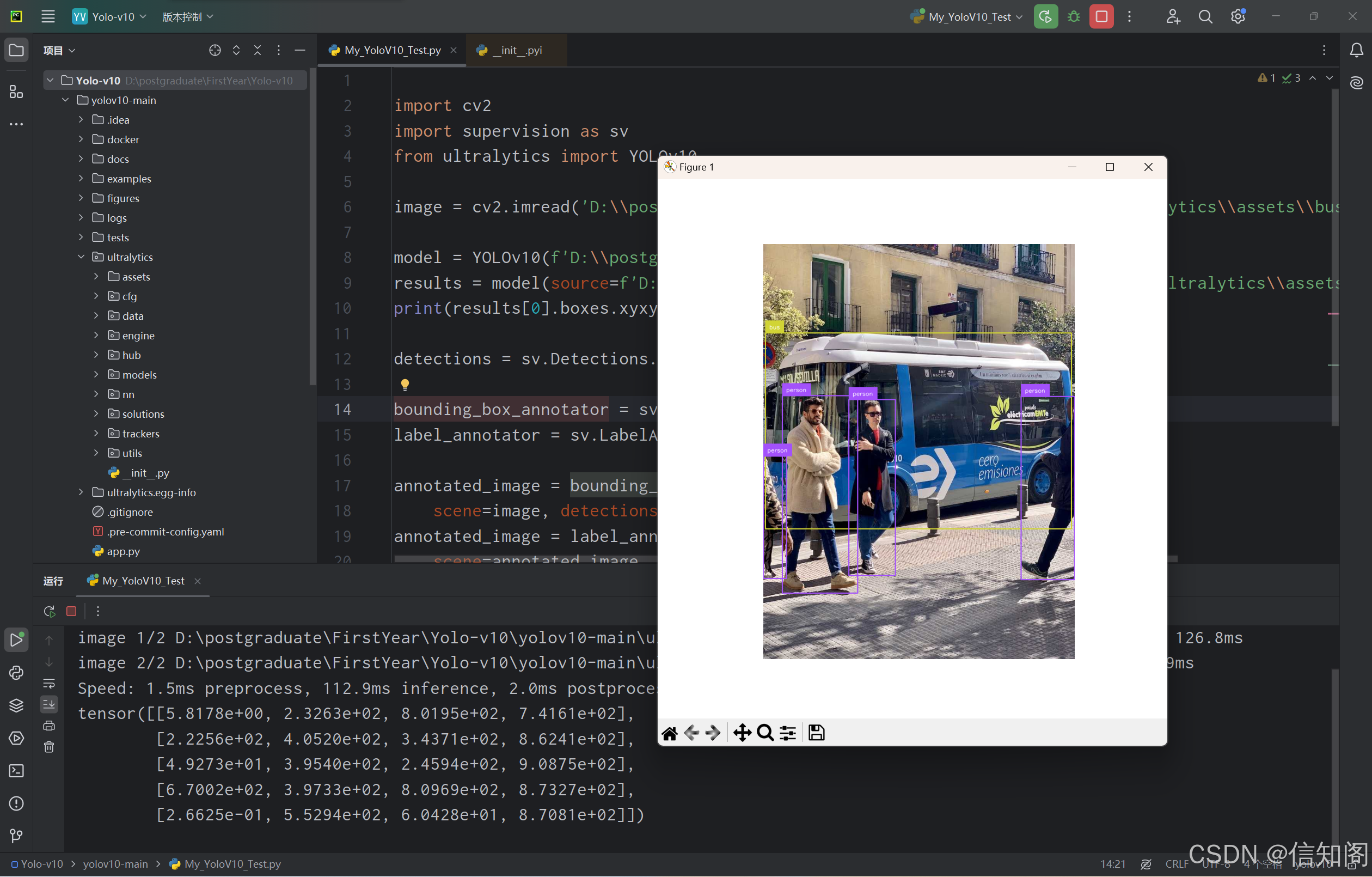Open subplot configuration sliders icon
1372x877 pixels.
[x=787, y=732]
